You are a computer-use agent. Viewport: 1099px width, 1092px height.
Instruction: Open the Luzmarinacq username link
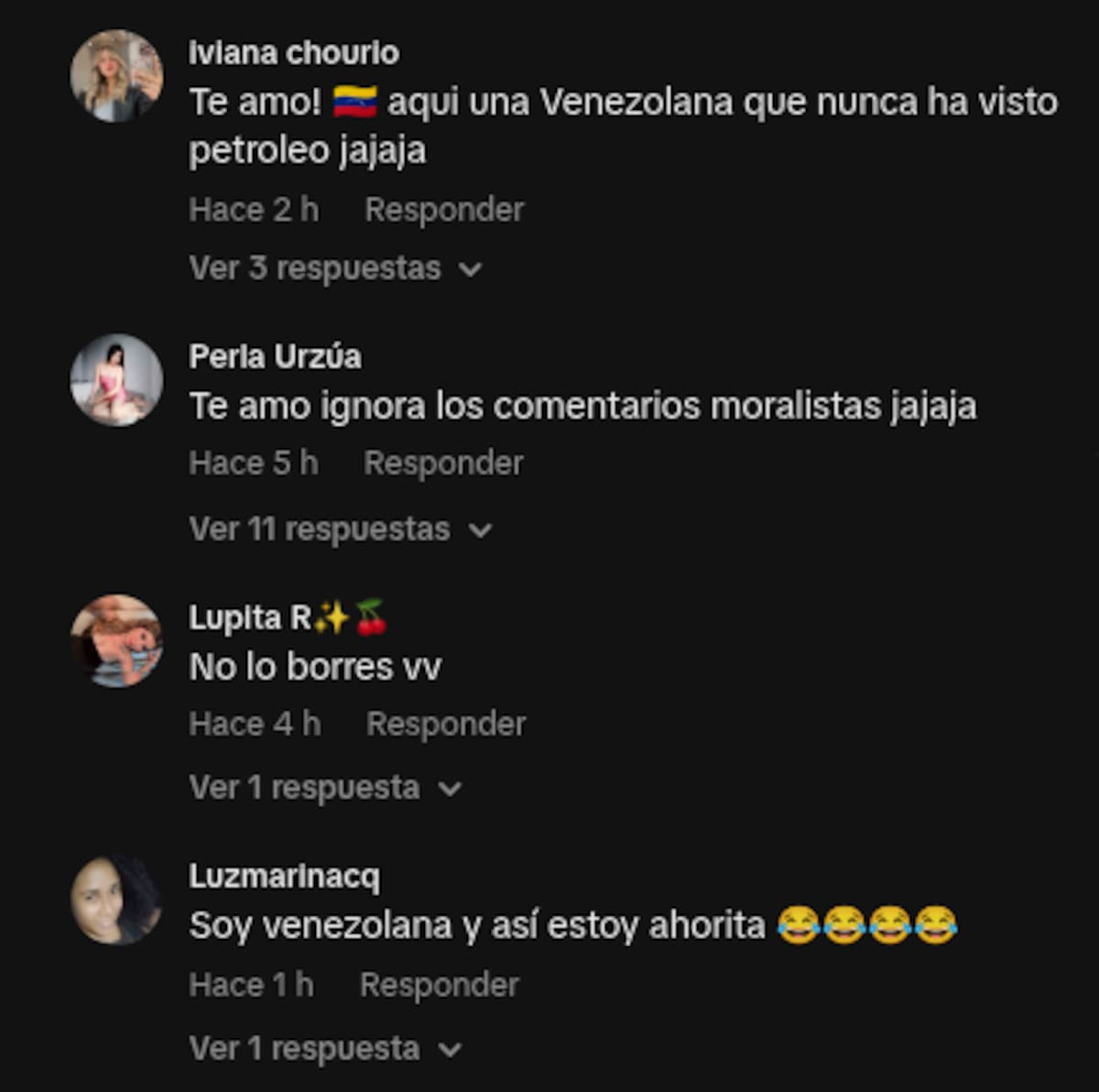[284, 877]
